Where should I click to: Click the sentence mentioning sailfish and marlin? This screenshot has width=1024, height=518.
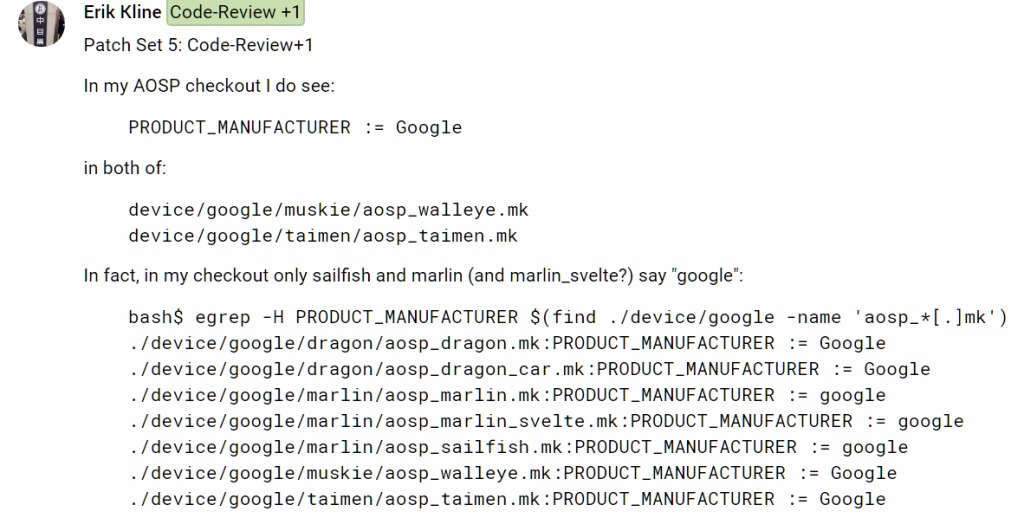pyautogui.click(x=413, y=275)
